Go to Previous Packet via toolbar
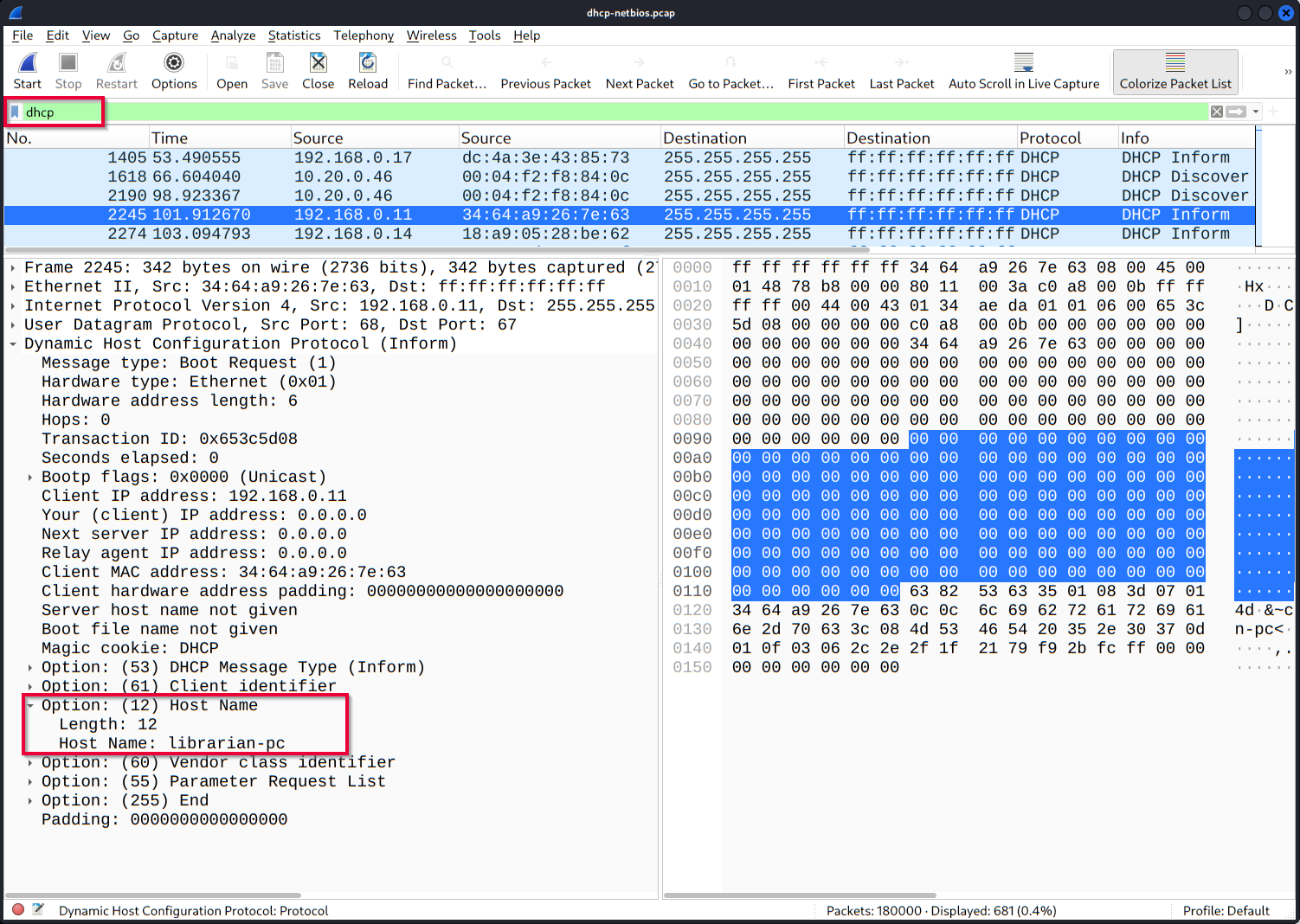1300x924 pixels. [x=546, y=71]
